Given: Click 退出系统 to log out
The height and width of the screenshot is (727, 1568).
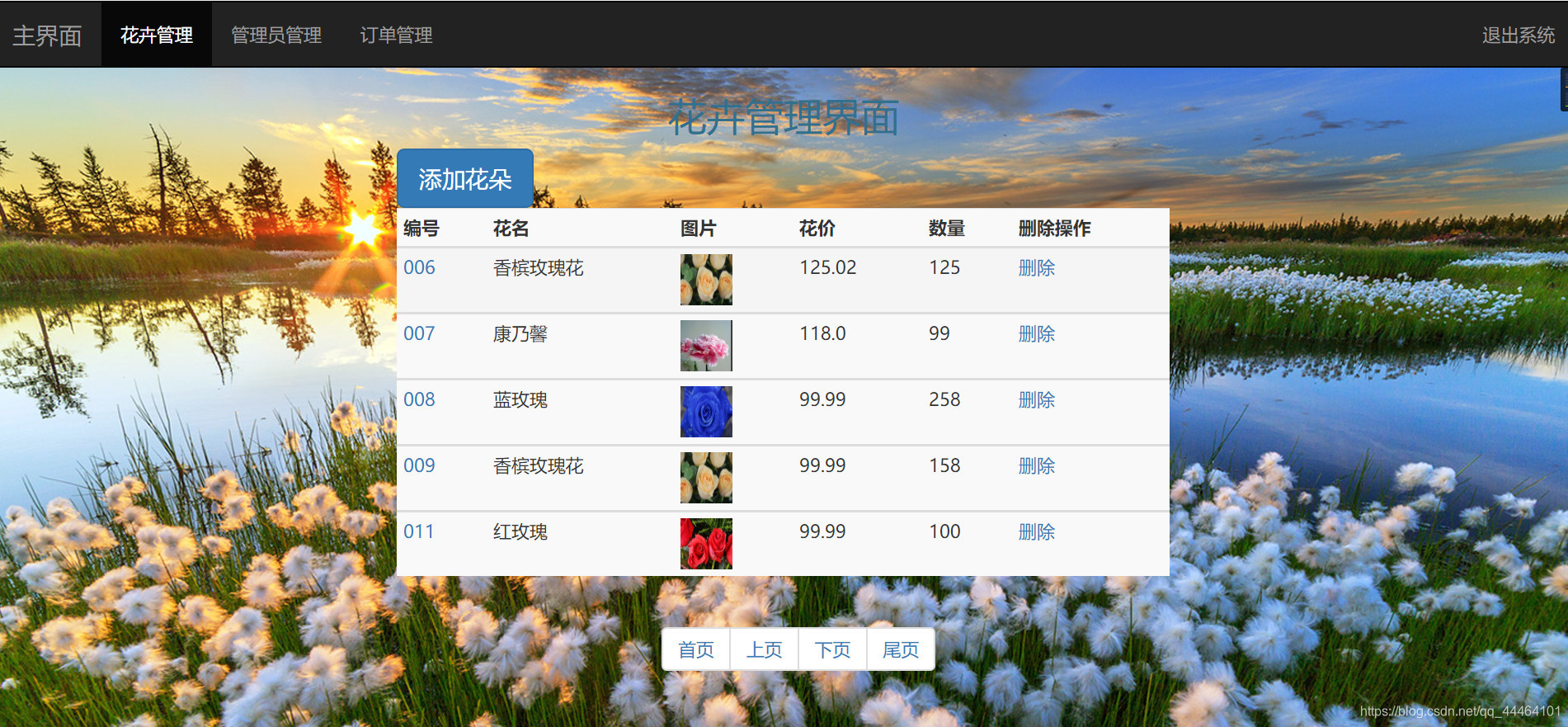Looking at the screenshot, I should click(1518, 35).
